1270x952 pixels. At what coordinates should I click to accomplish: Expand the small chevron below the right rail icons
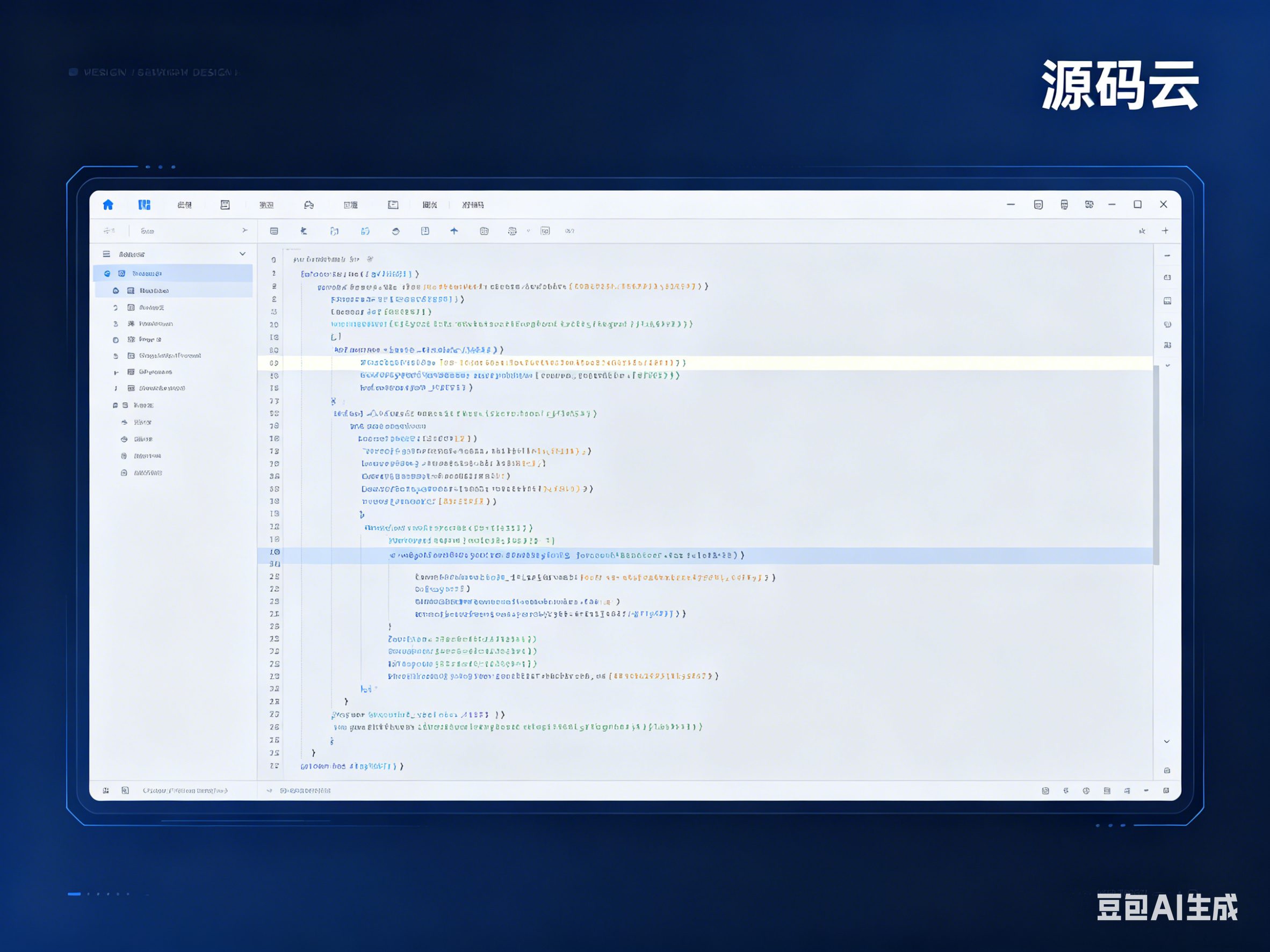[1167, 366]
